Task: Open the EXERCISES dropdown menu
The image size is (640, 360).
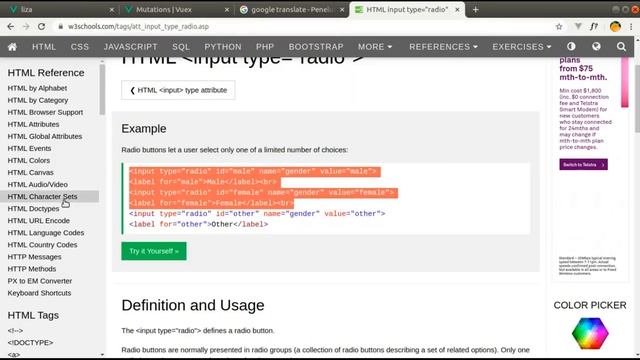Action: tap(522, 47)
